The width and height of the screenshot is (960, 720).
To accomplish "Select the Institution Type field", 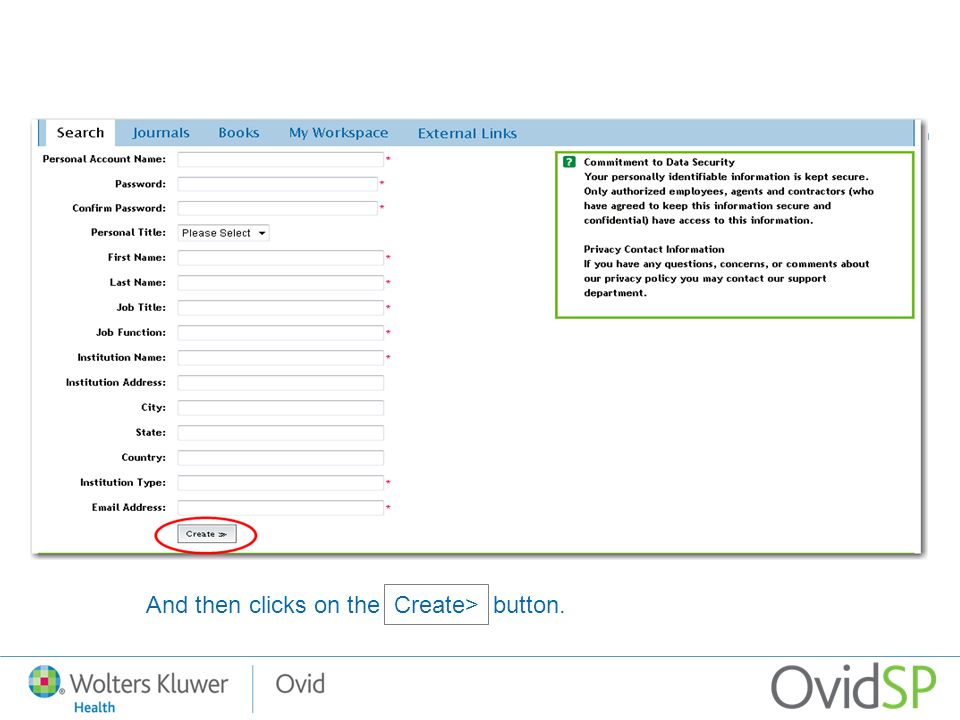I will click(x=280, y=483).
